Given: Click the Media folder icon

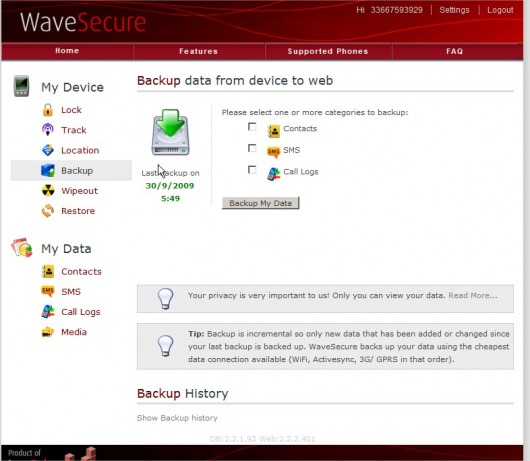Looking at the screenshot, I should click(x=48, y=332).
